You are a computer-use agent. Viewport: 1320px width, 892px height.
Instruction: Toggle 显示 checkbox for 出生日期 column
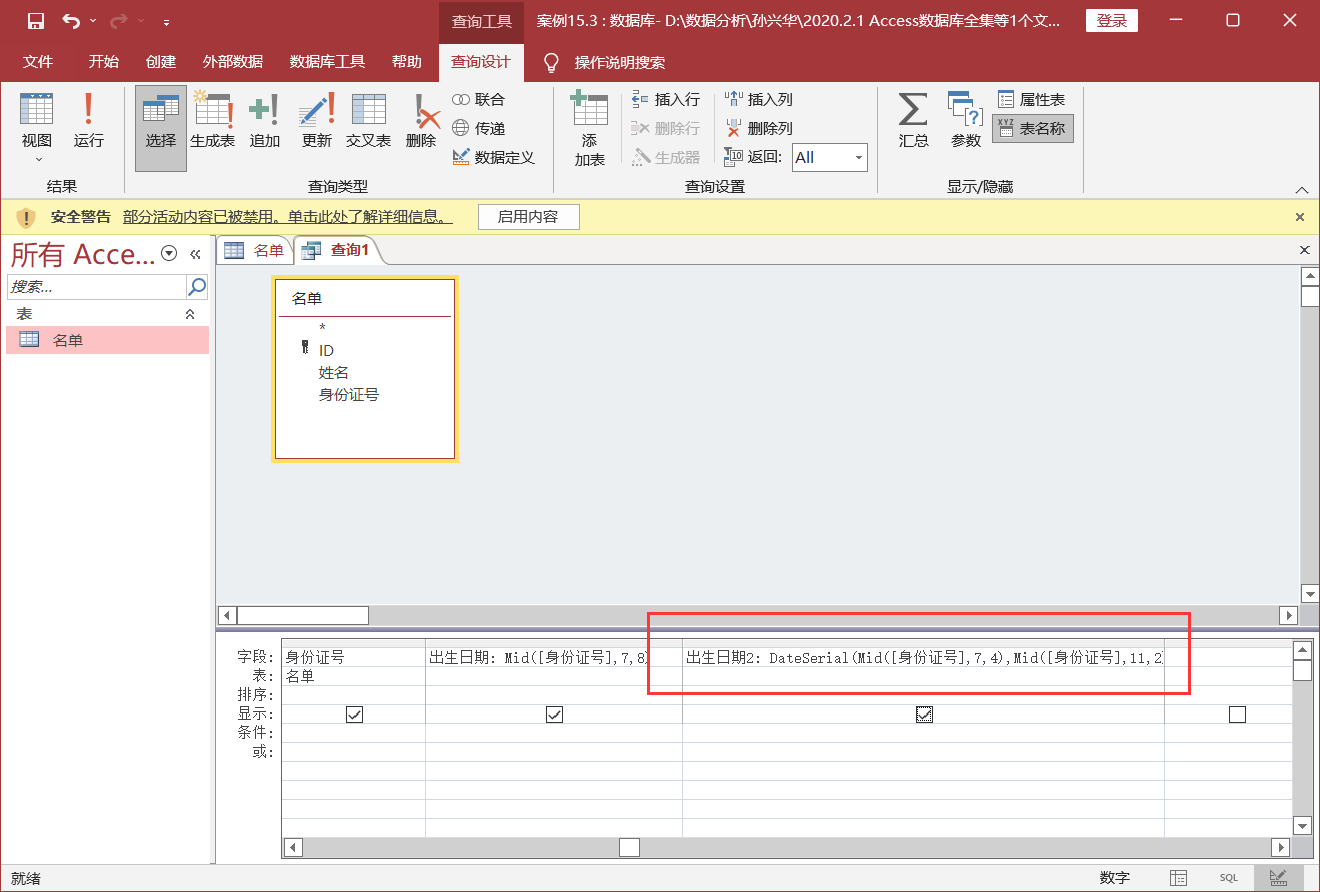click(x=554, y=714)
